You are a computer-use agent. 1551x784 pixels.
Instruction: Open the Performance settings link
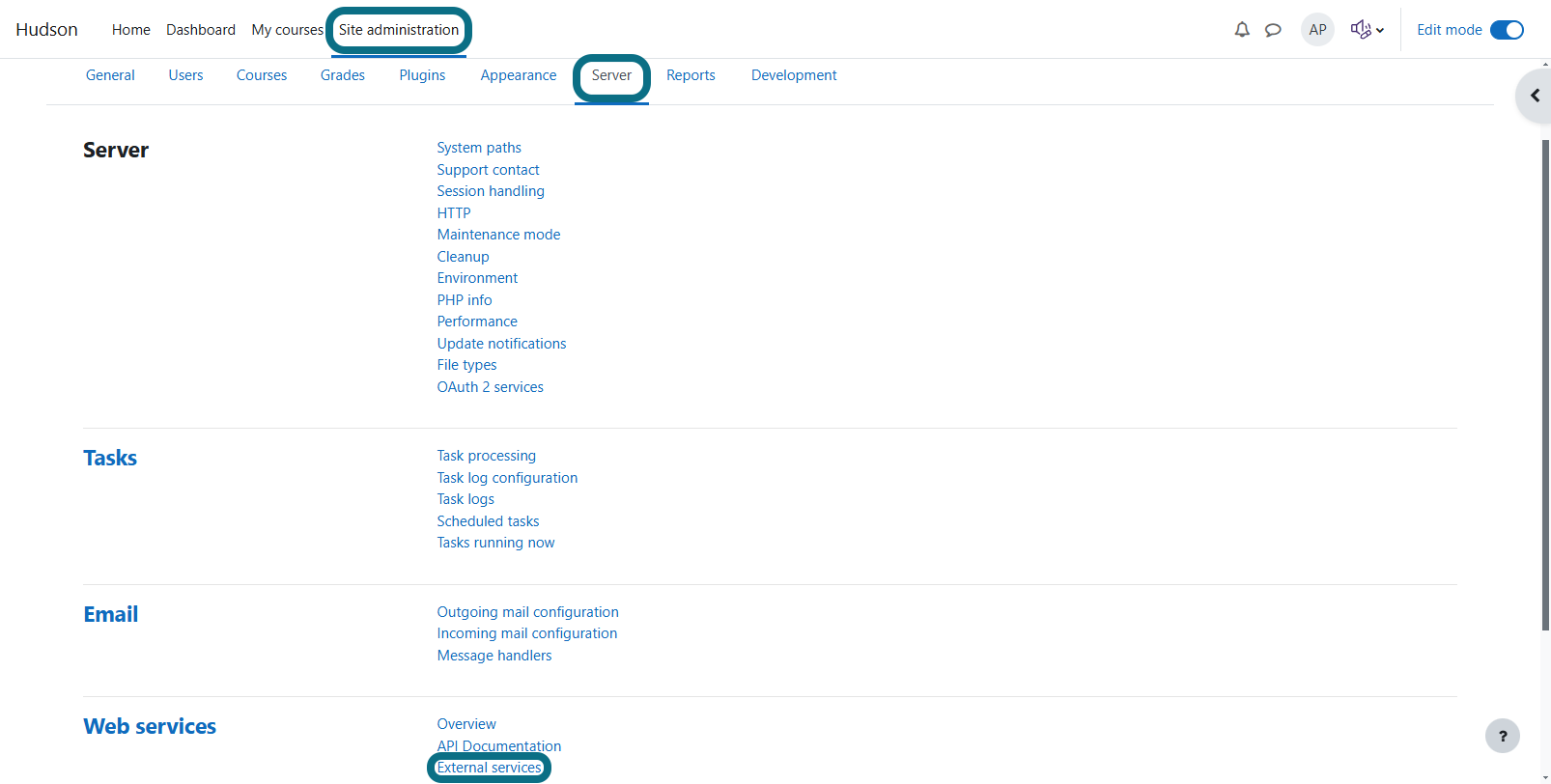click(x=477, y=322)
